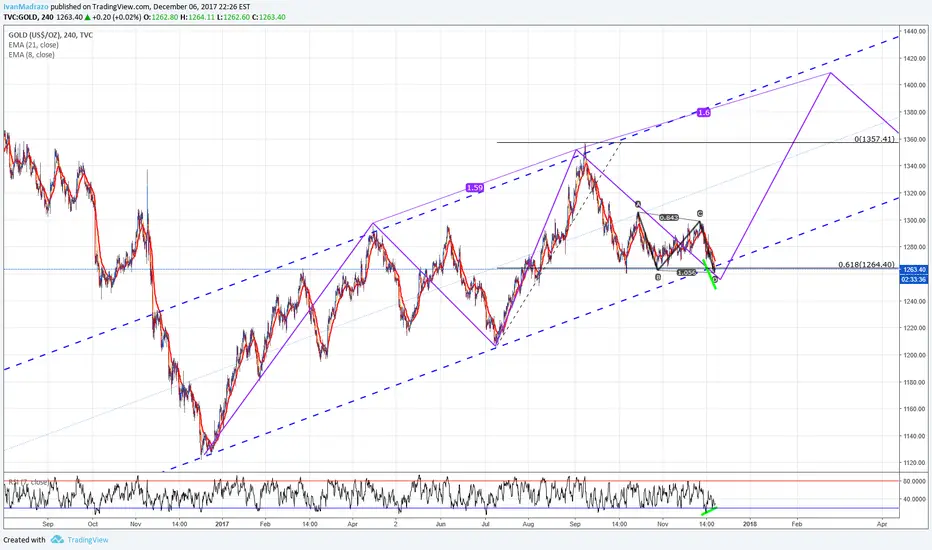Screen dimensions: 932x550
Task: Click the 1400.00 price axis value
Action: (915, 85)
